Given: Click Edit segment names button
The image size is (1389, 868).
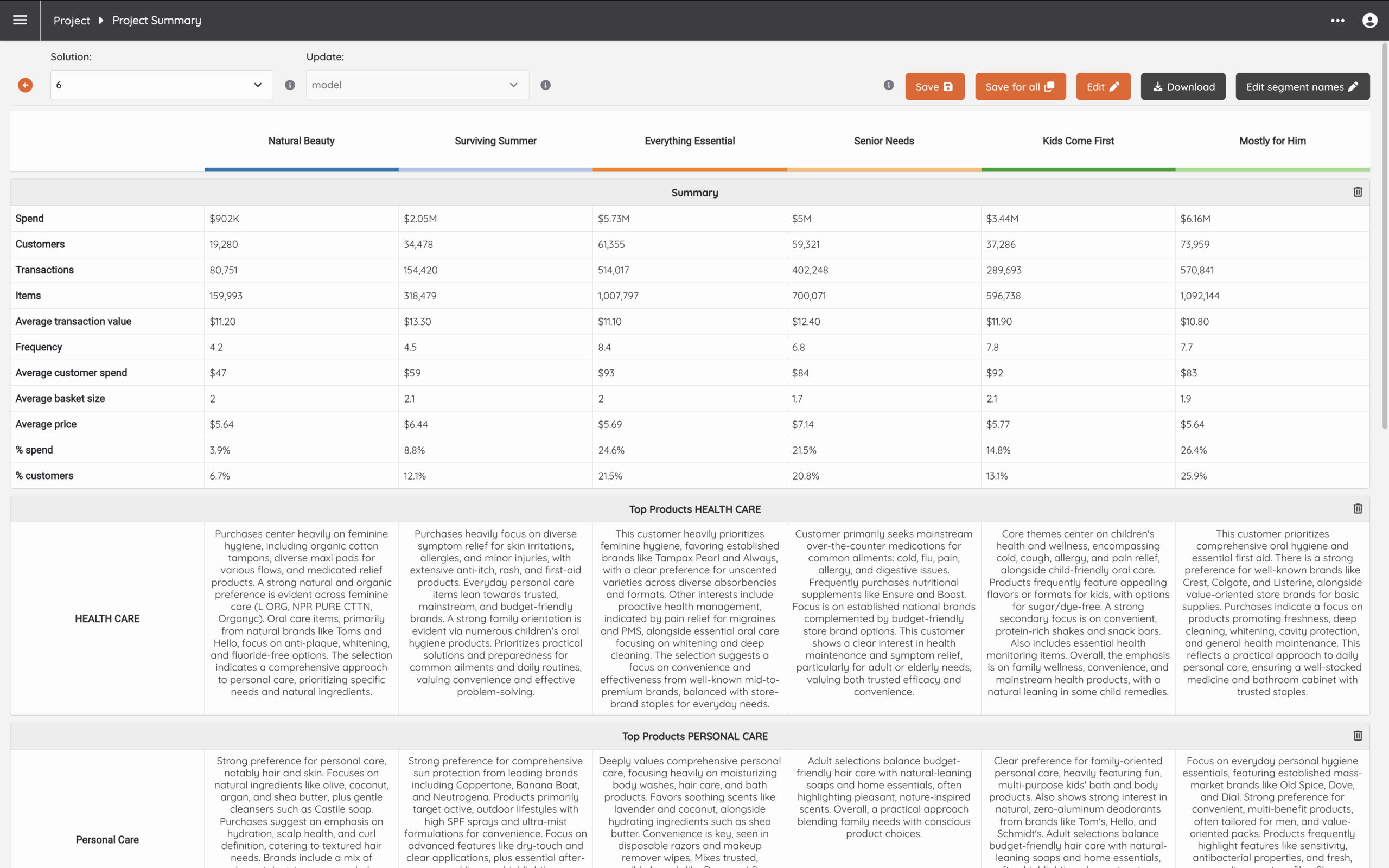Looking at the screenshot, I should pyautogui.click(x=1302, y=86).
